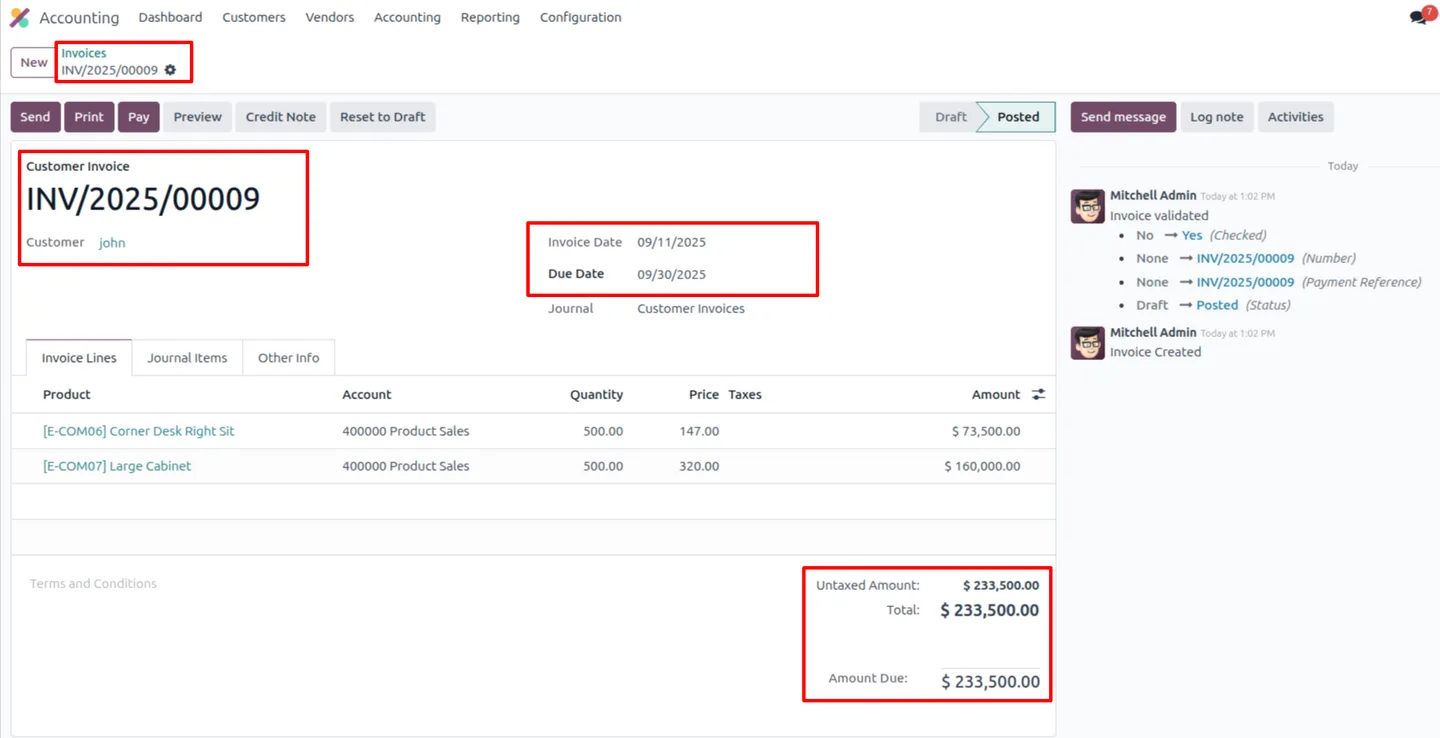The image size is (1440, 738).
Task: Create a Credit Note
Action: pos(281,117)
